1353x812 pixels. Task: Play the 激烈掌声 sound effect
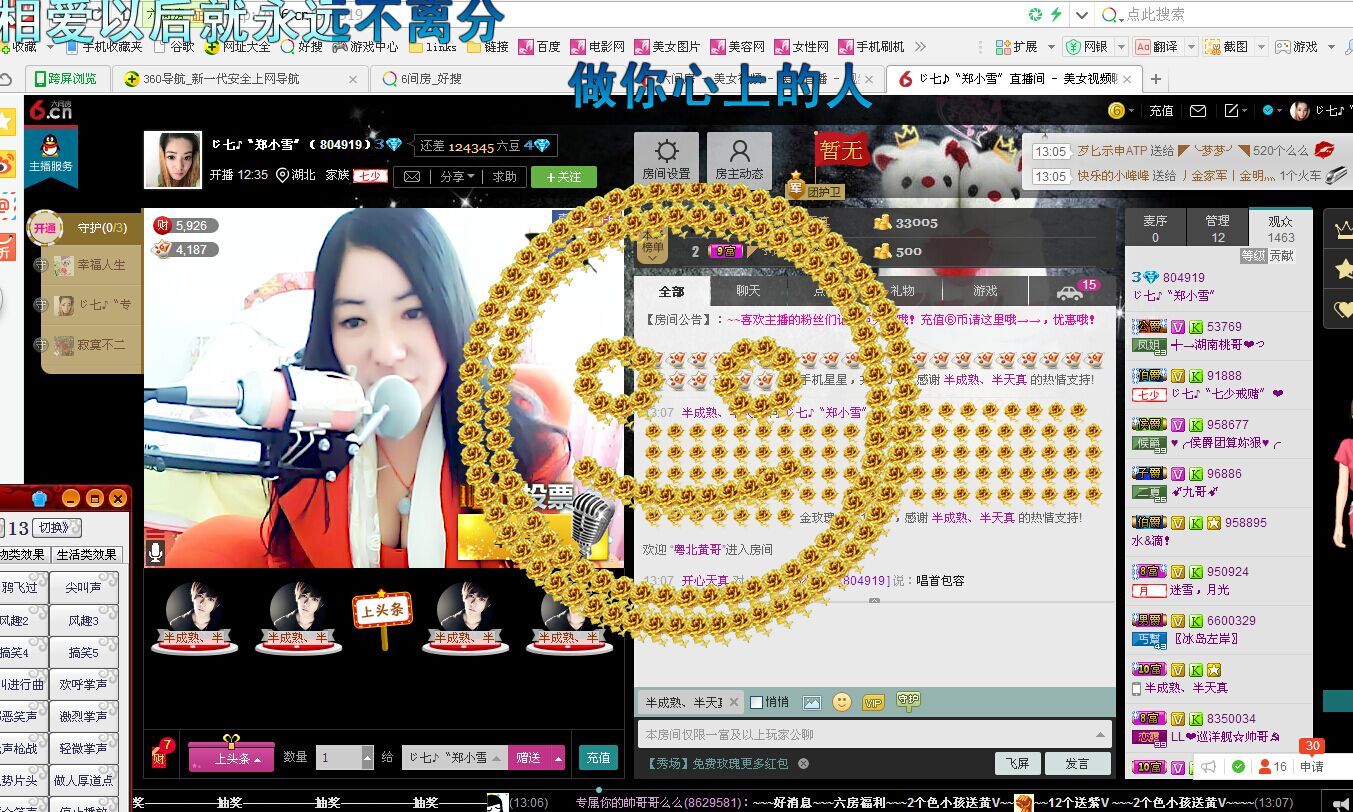(84, 717)
